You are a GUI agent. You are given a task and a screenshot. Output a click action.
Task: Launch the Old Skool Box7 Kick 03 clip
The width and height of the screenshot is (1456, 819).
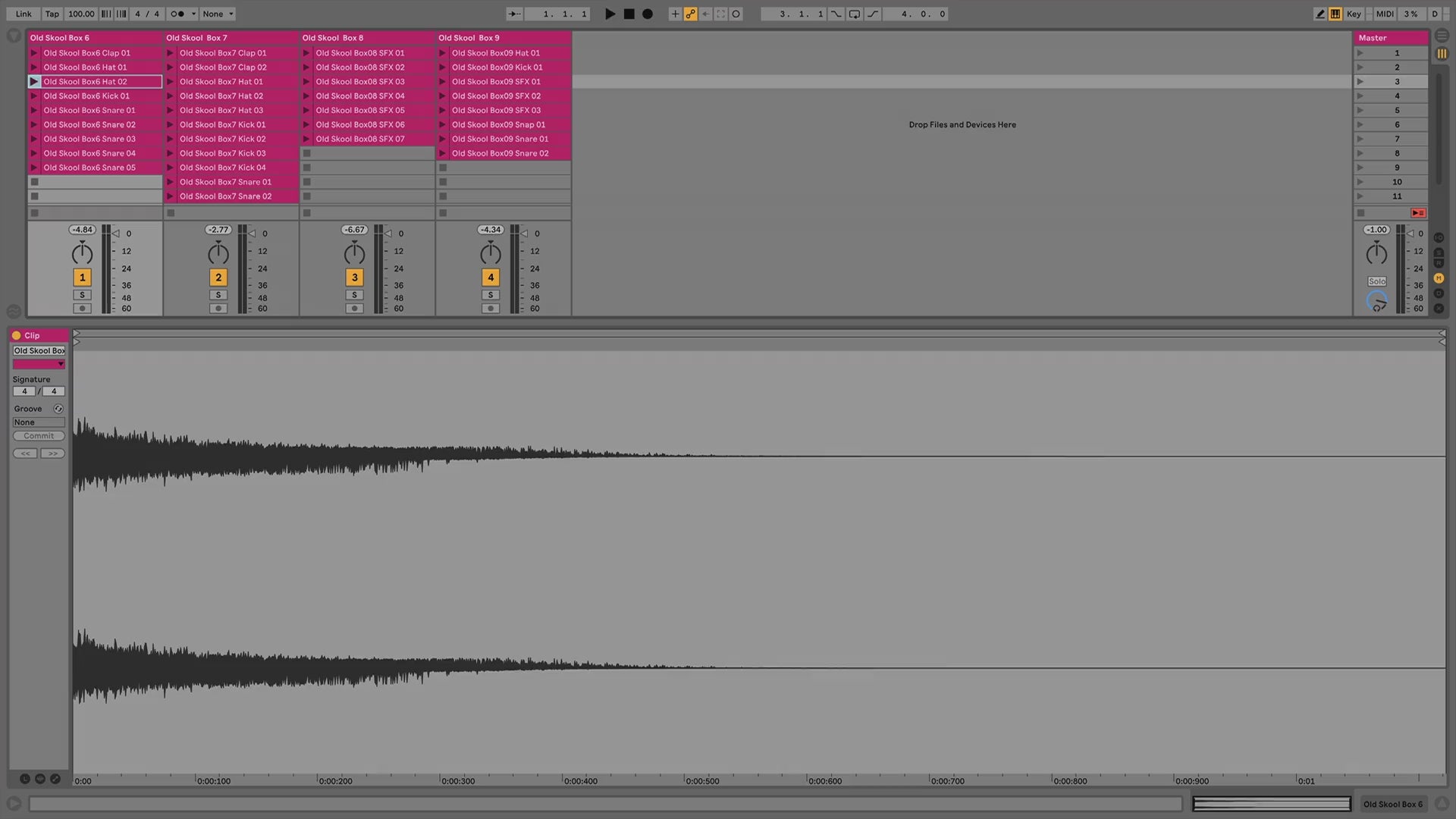tap(171, 153)
